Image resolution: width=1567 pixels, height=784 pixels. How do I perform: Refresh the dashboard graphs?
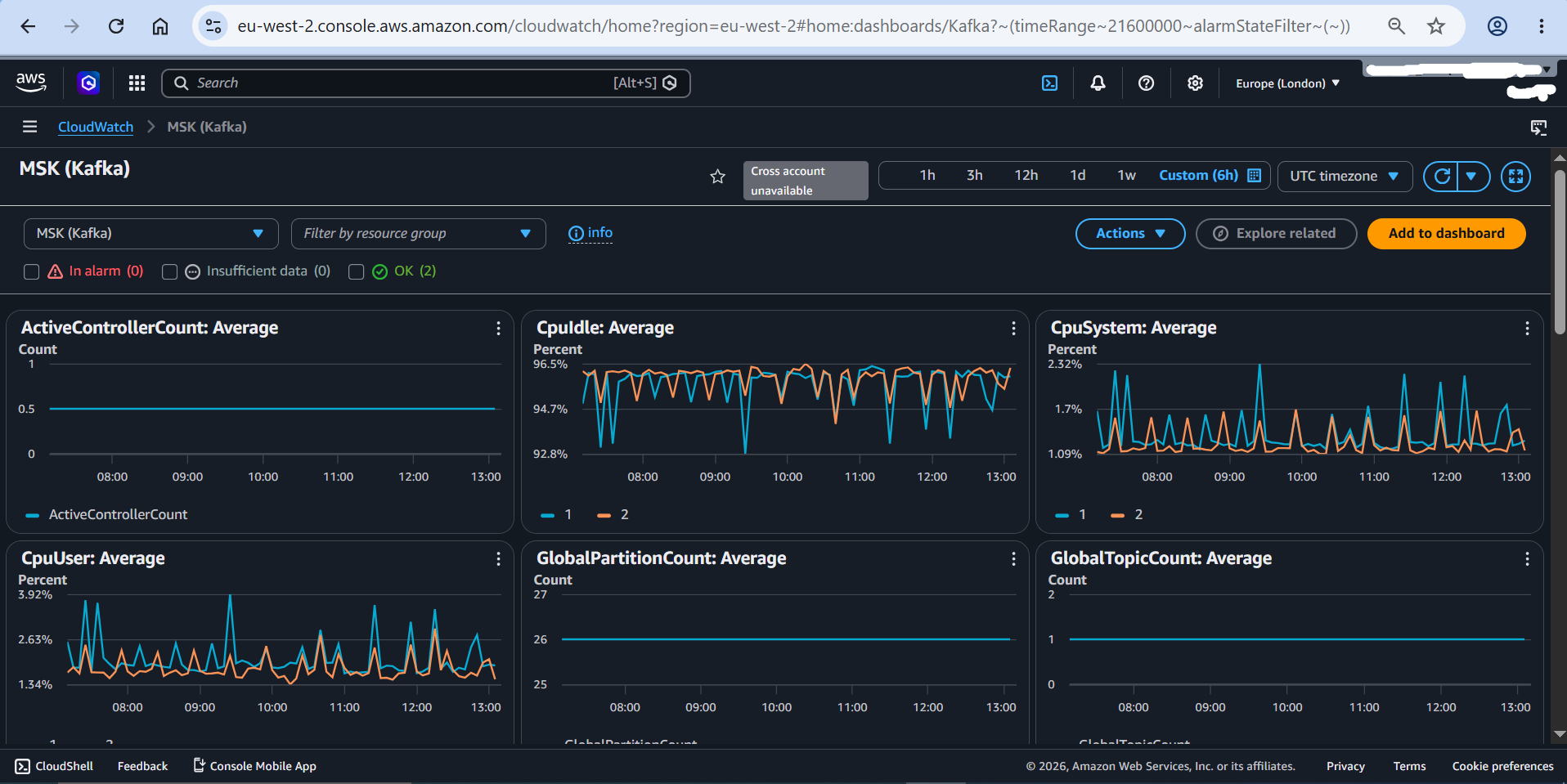[1441, 176]
